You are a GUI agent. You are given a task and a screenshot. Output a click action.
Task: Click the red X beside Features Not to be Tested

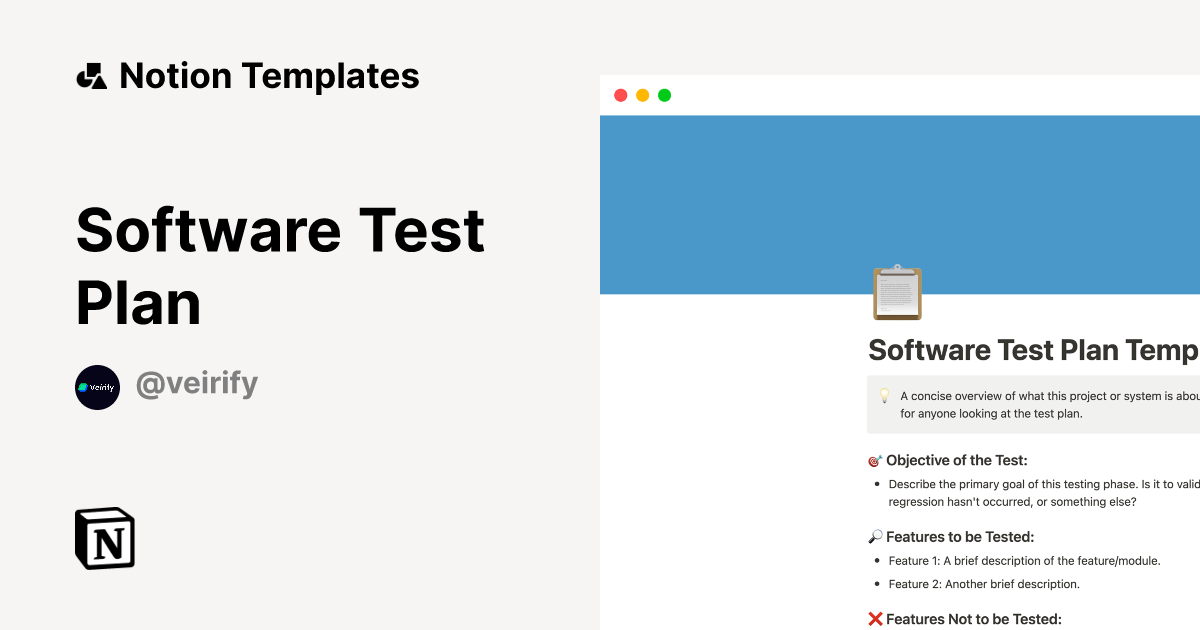pos(875,618)
